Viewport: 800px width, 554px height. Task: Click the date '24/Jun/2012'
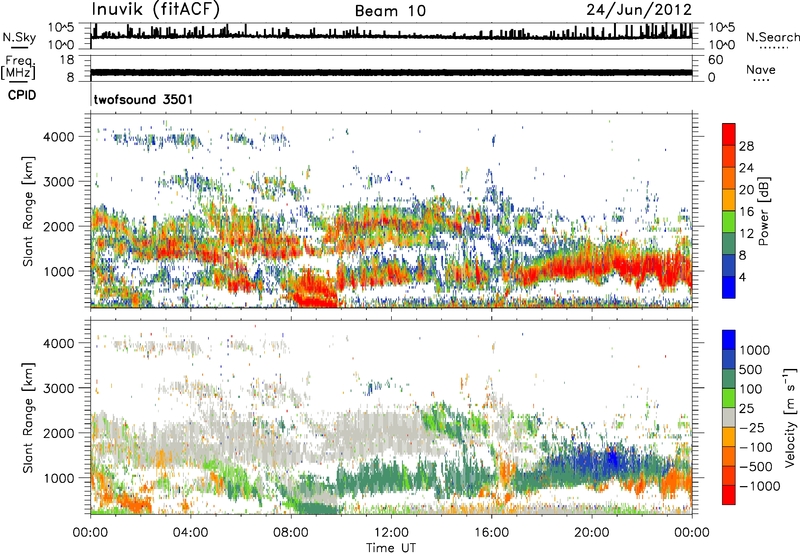(x=639, y=10)
